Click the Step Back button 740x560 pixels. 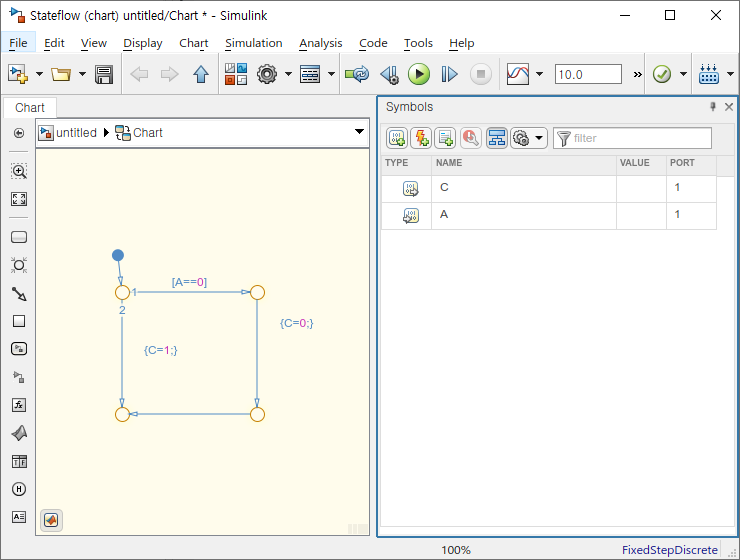390,74
